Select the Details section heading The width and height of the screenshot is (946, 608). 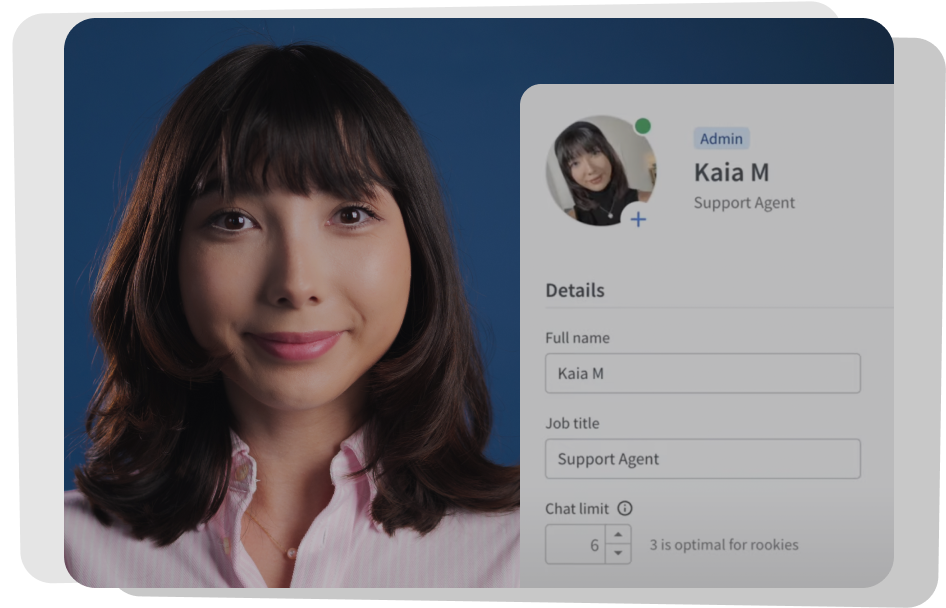pyautogui.click(x=574, y=291)
